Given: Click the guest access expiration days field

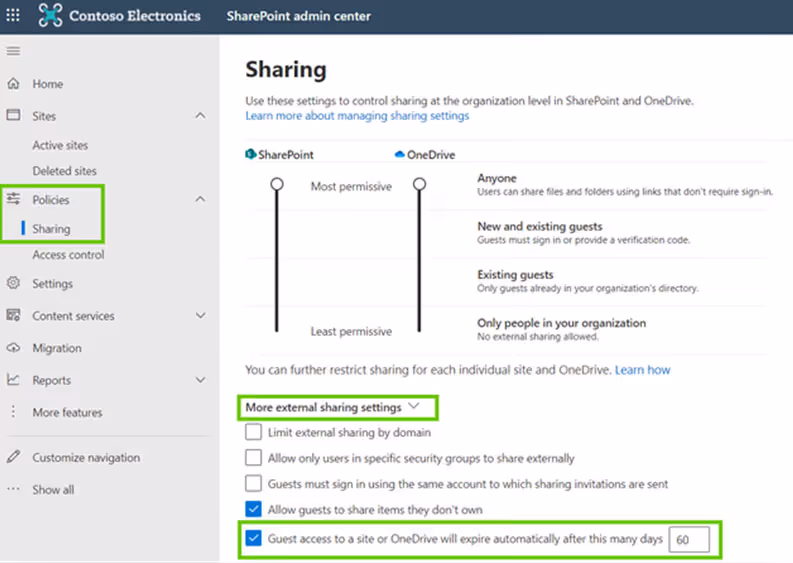Looking at the screenshot, I should (x=689, y=539).
